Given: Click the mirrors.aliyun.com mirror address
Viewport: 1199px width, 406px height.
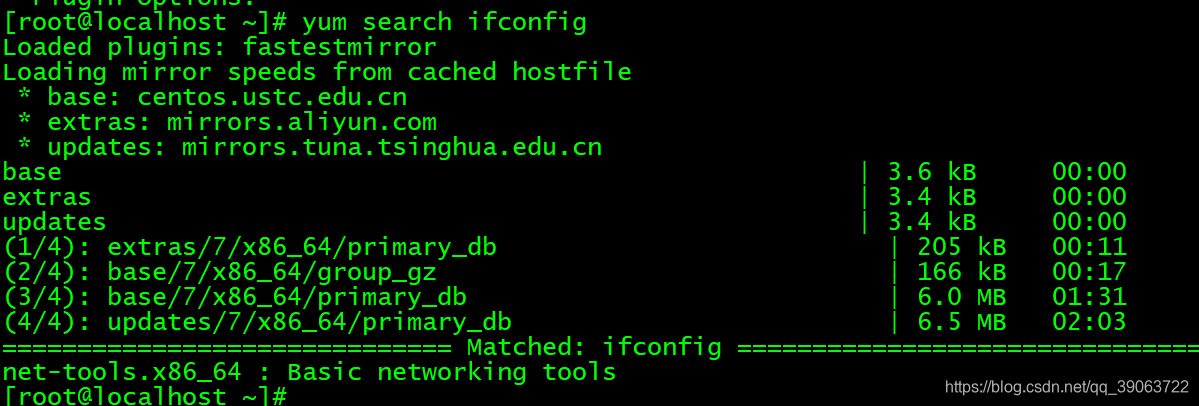Looking at the screenshot, I should (x=302, y=122).
